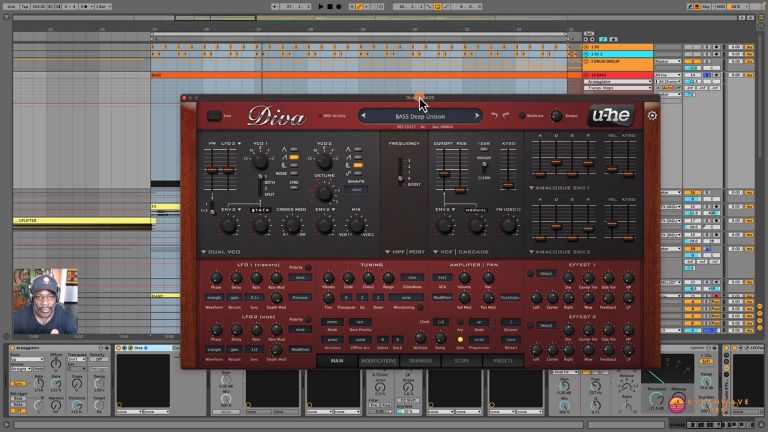Open LFO 1 triangle Waveform dropdown
This screenshot has height=432, width=768.
tap(214, 297)
